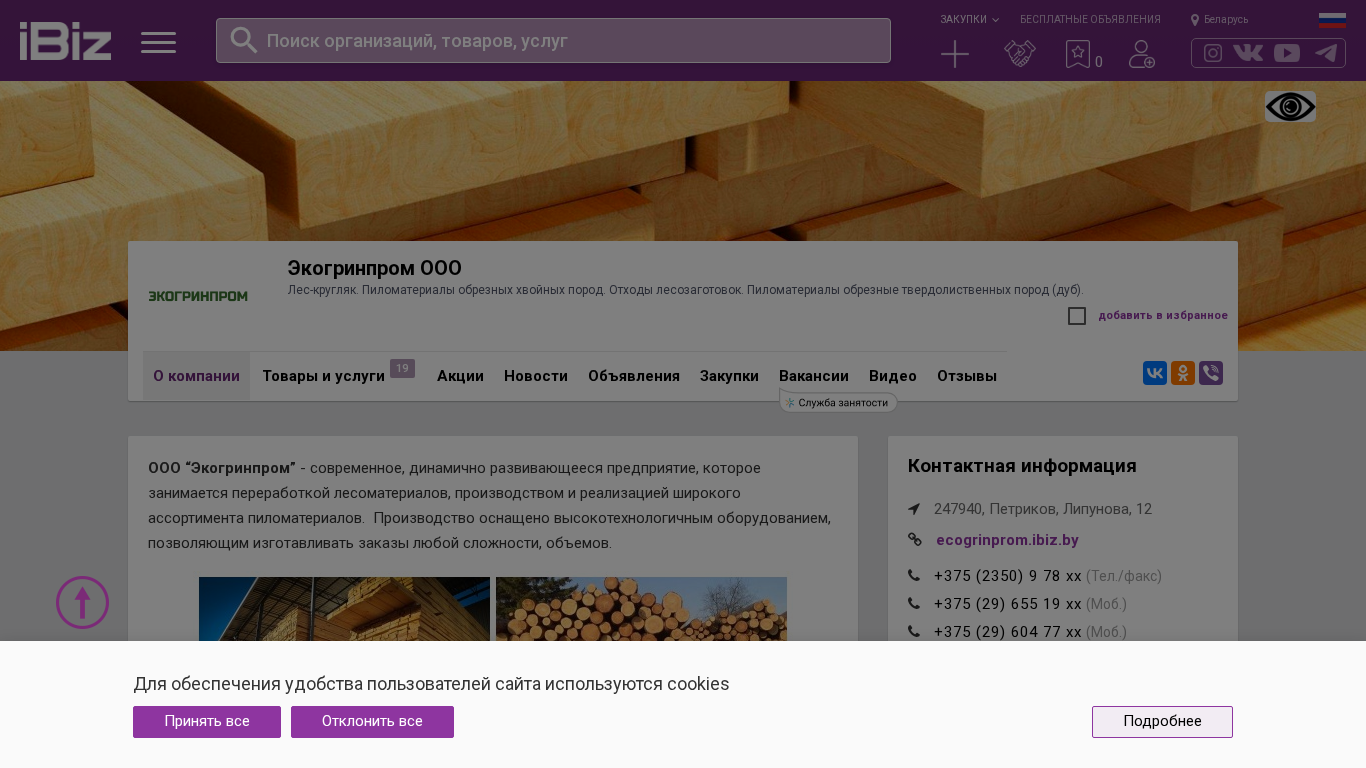Open the Беларусь region selector
The height and width of the screenshot is (768, 1366).
tap(1226, 20)
